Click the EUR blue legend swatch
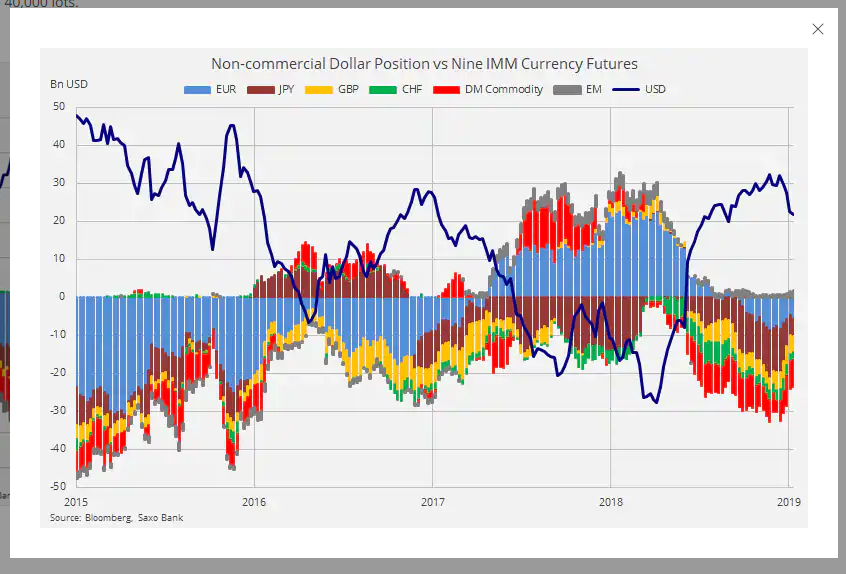Screen dimensions: 846x574 [x=197, y=90]
